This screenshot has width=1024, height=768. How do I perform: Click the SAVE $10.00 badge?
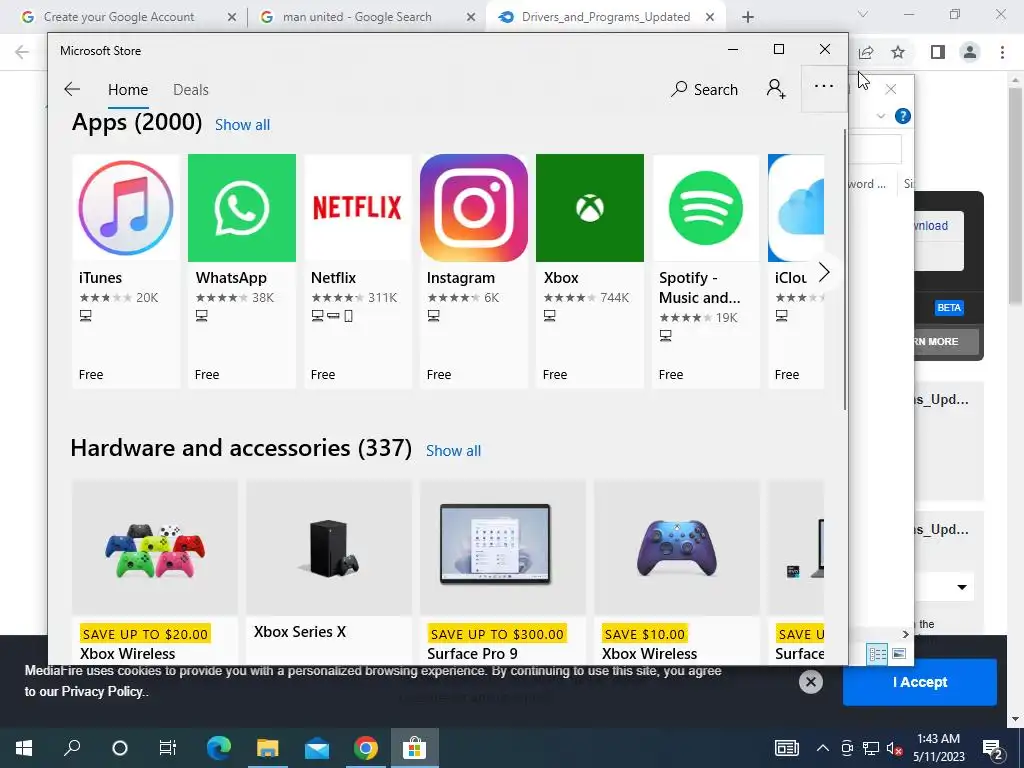tap(645, 634)
